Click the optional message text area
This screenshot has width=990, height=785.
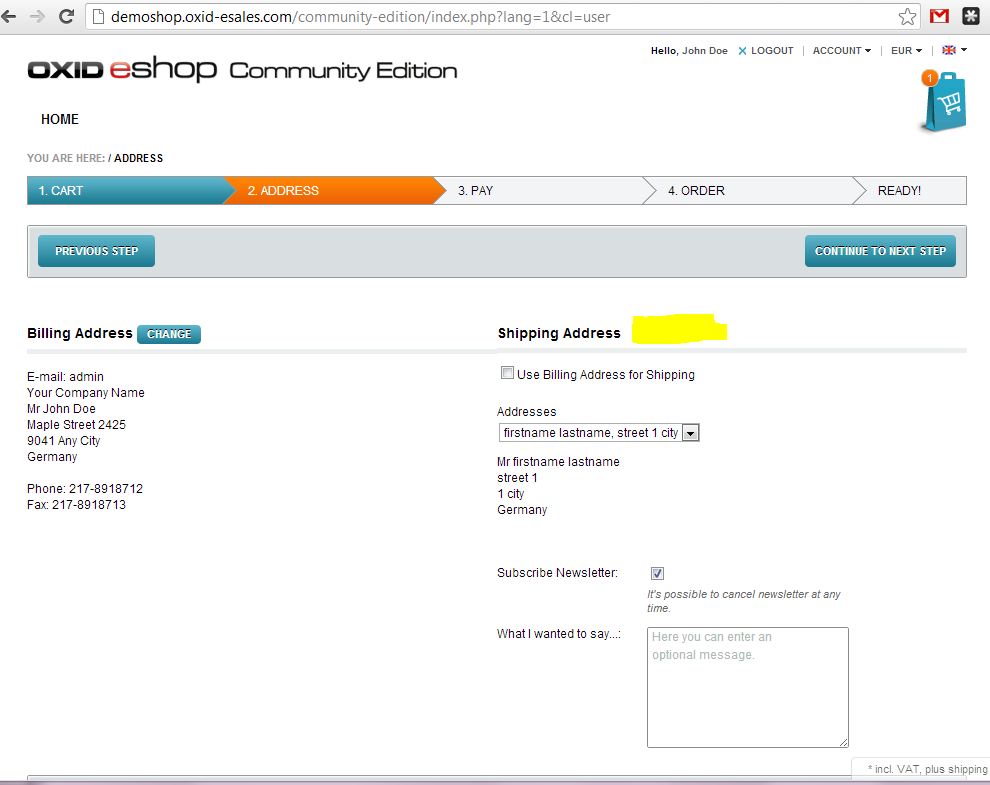tap(747, 687)
